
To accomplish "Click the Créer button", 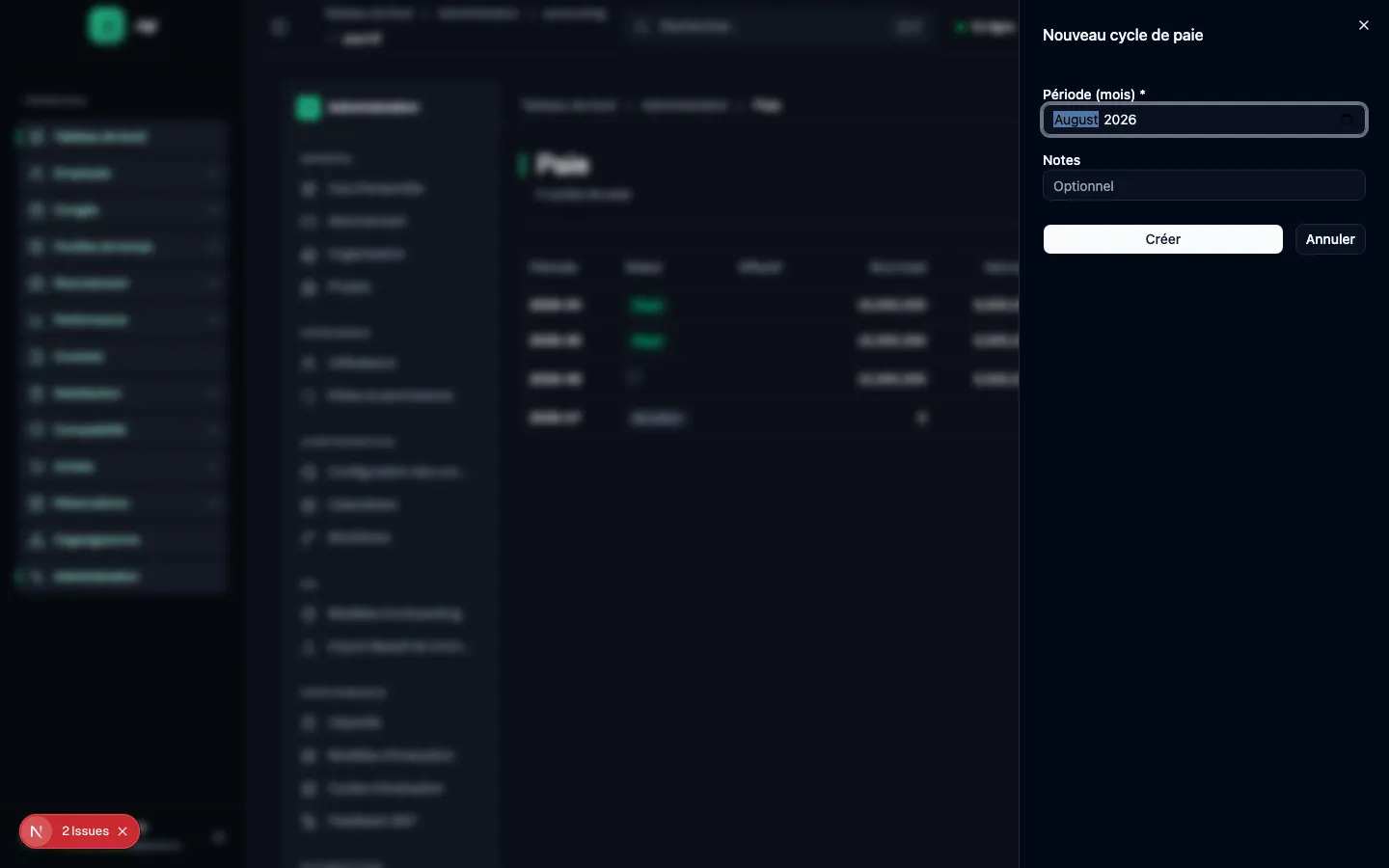I will [x=1162, y=239].
